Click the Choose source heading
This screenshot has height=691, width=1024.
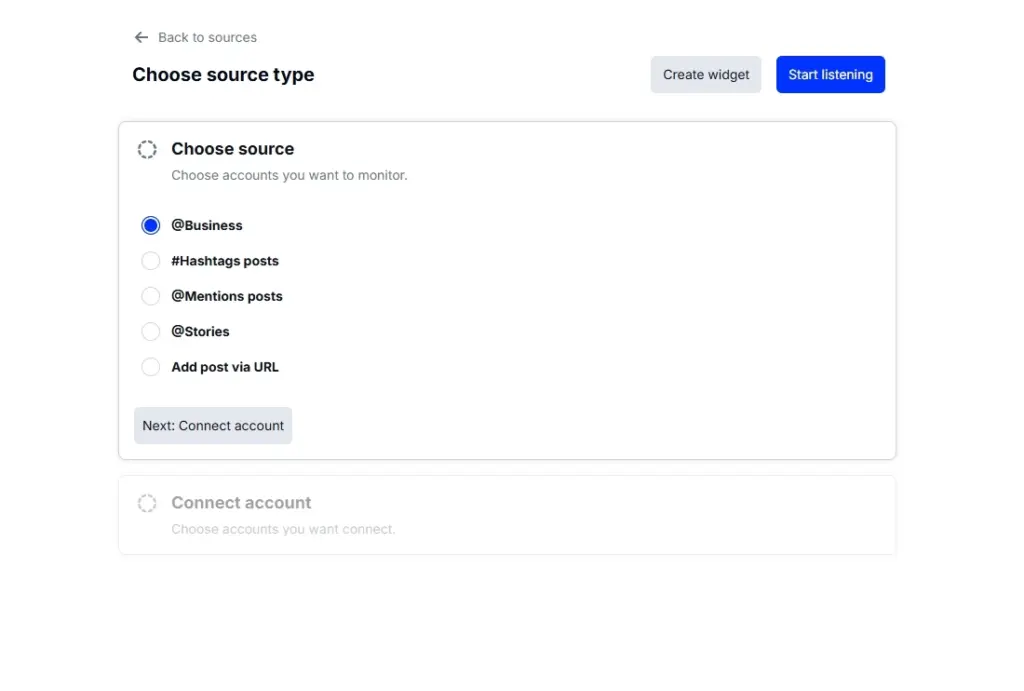pos(232,148)
